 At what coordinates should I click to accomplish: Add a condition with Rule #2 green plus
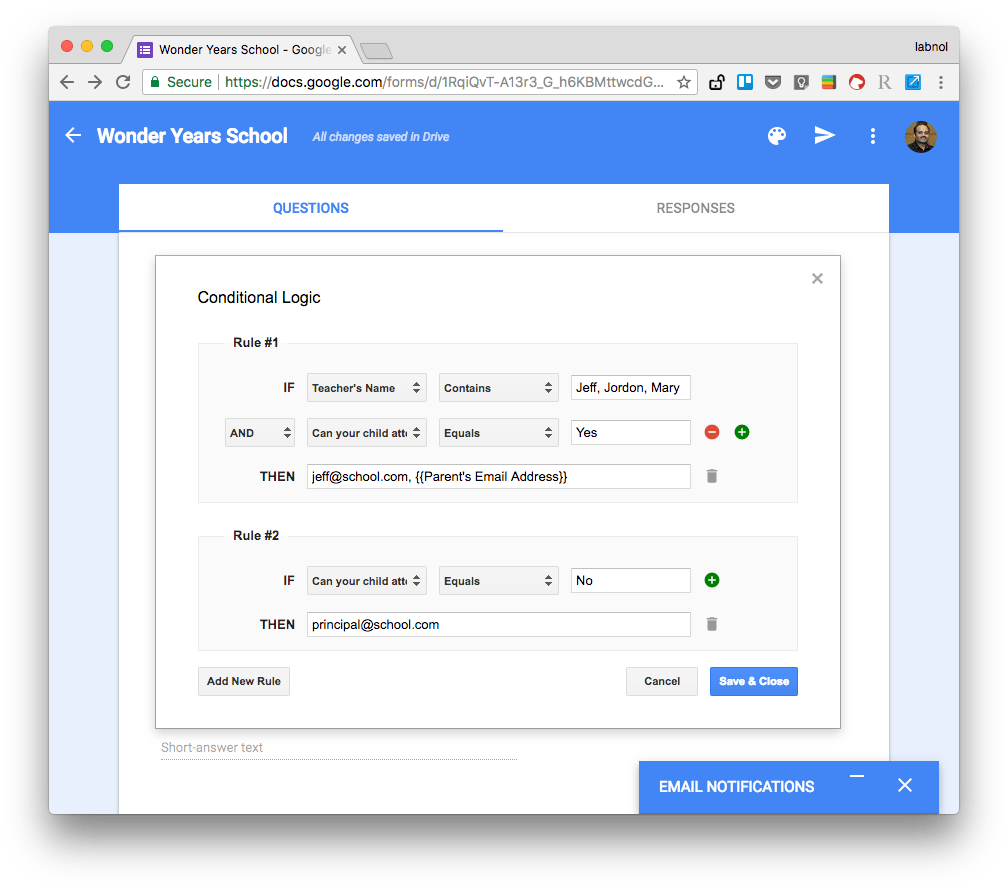coord(711,580)
